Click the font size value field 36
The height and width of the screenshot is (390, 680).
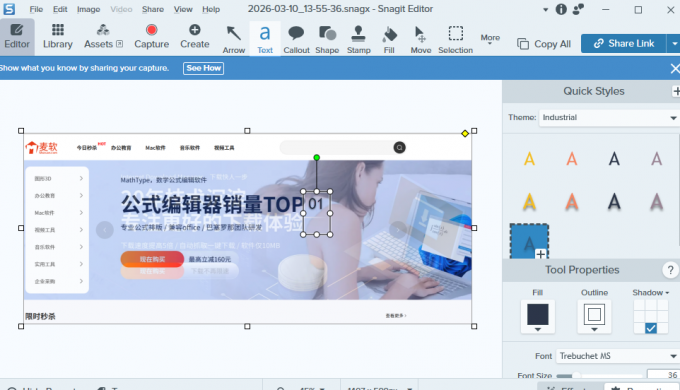[664, 375]
